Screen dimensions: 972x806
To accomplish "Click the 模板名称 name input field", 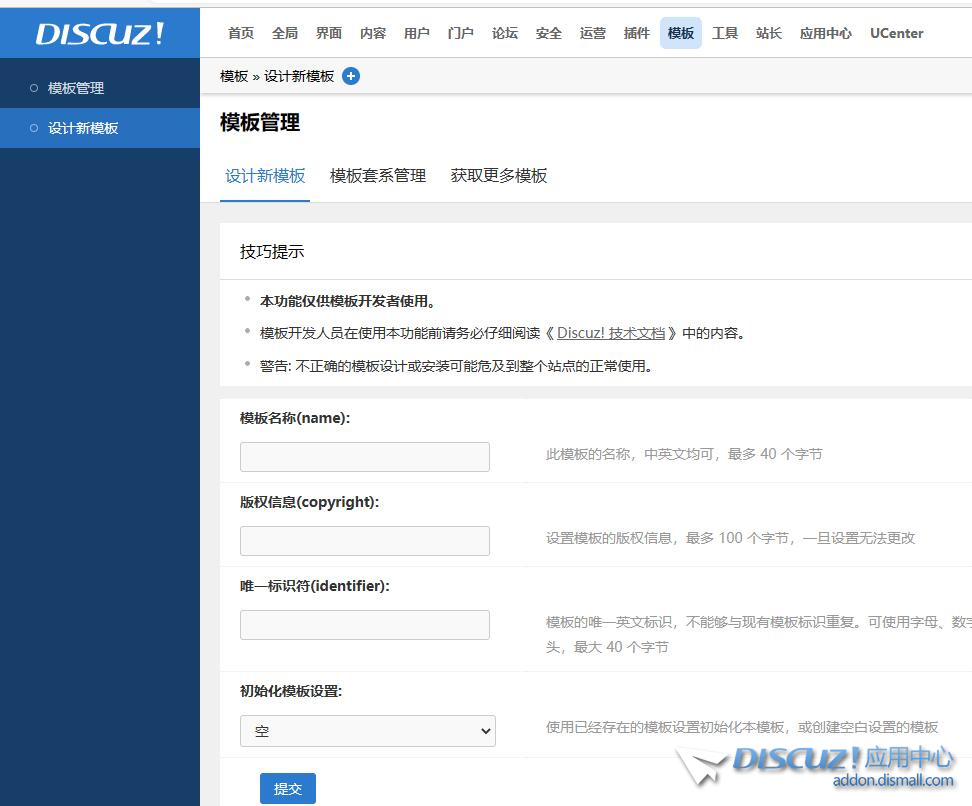I will pyautogui.click(x=364, y=457).
